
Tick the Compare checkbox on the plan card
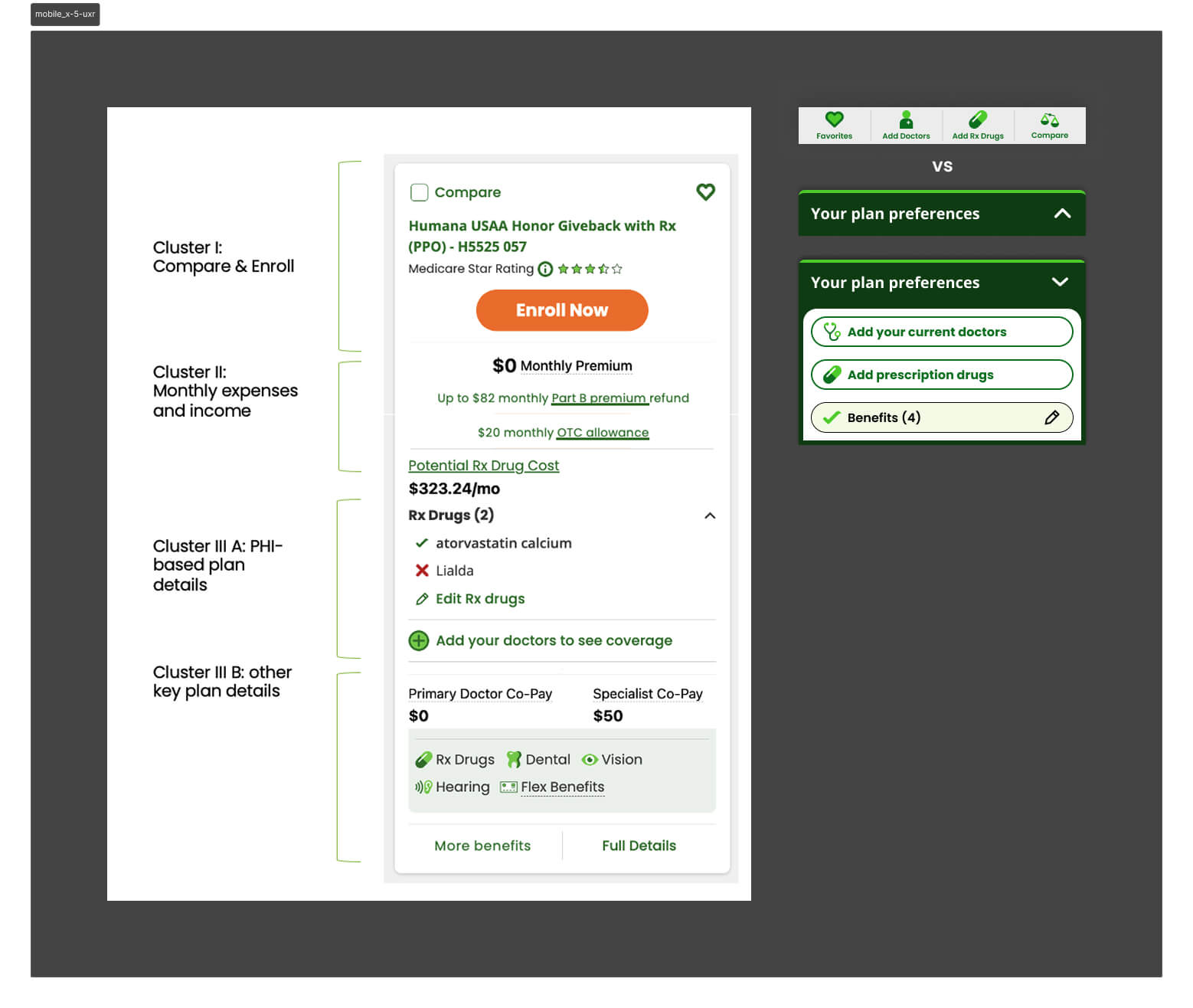419,192
